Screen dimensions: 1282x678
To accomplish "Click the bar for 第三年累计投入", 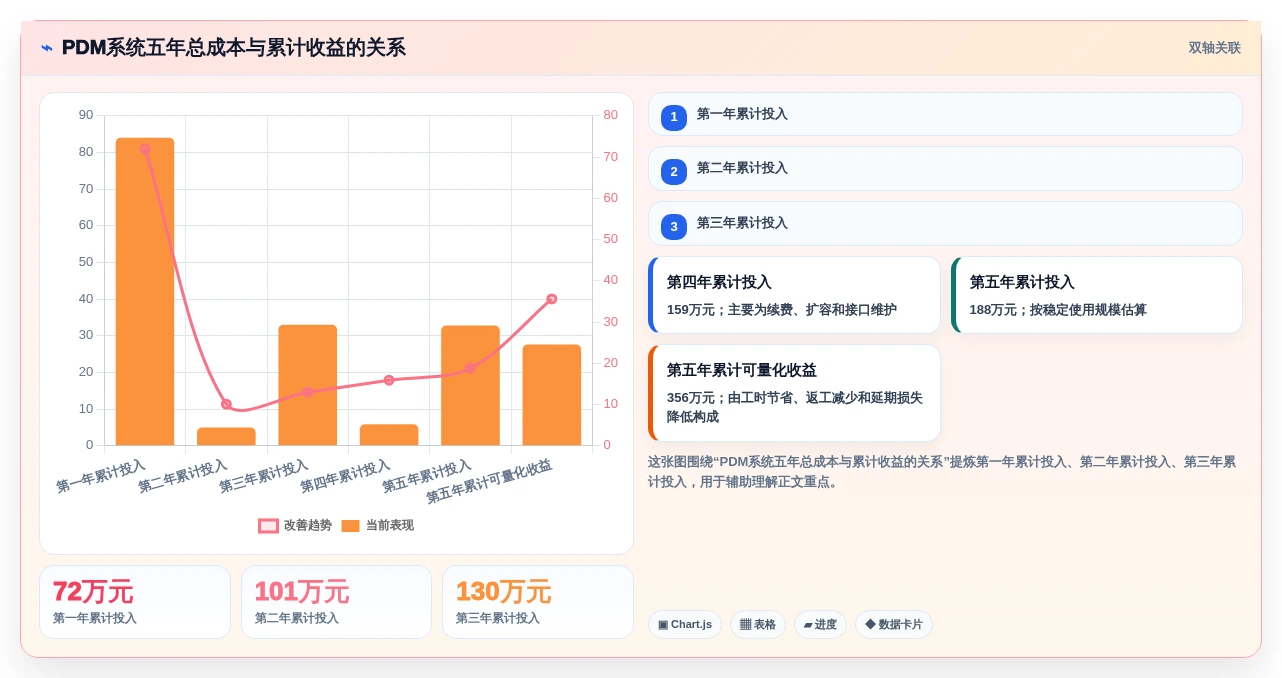I will tap(307, 385).
